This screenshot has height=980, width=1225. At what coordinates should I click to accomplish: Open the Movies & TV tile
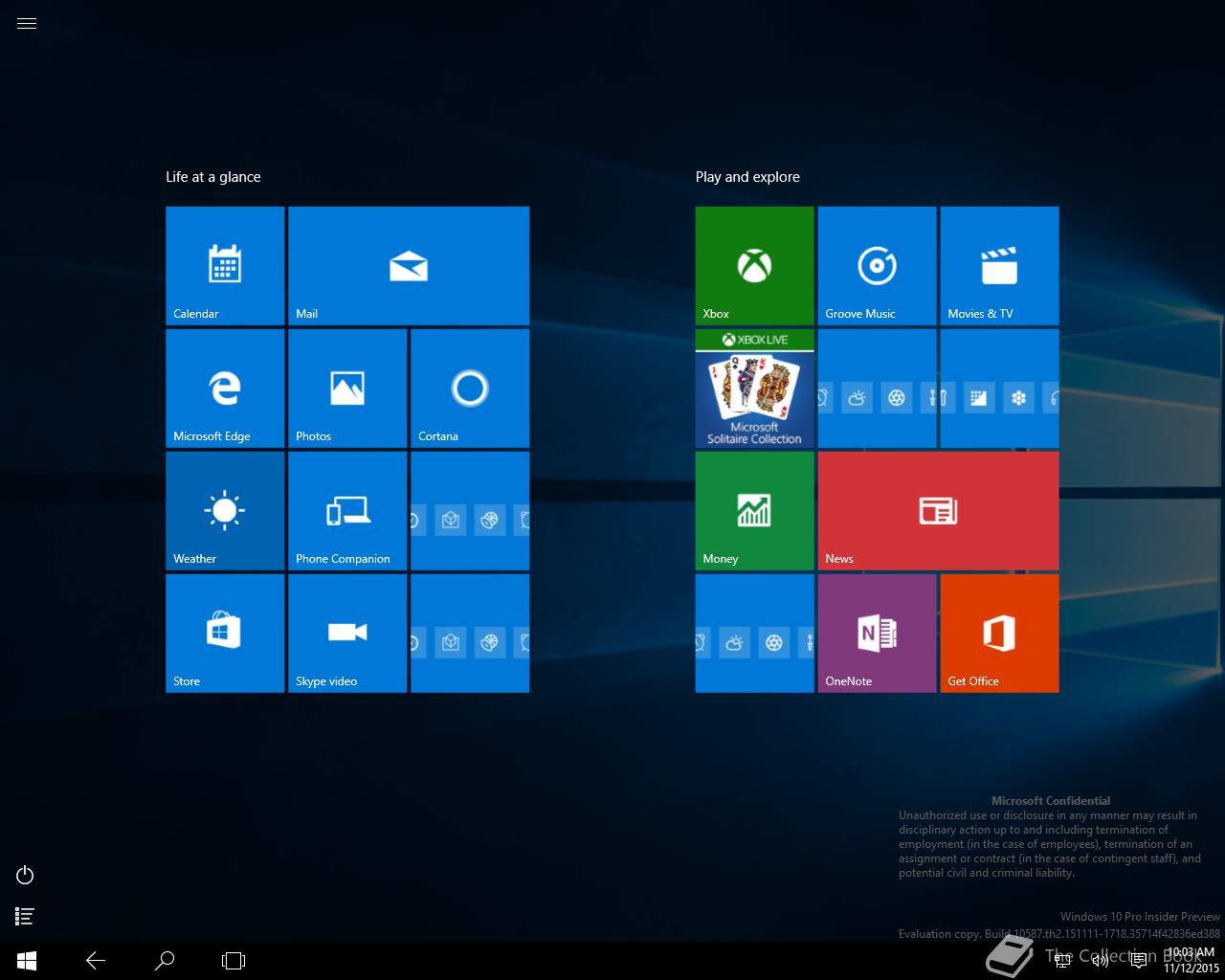(1000, 266)
